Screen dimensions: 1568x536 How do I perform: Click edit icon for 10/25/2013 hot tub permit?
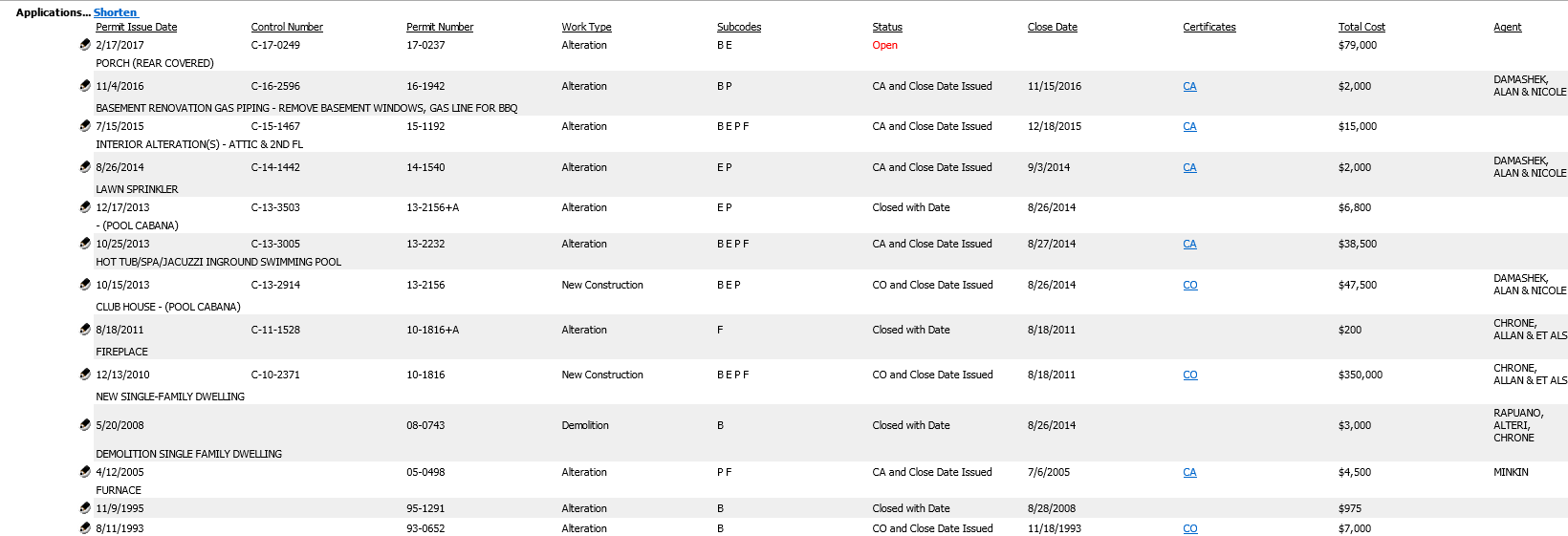tap(85, 243)
